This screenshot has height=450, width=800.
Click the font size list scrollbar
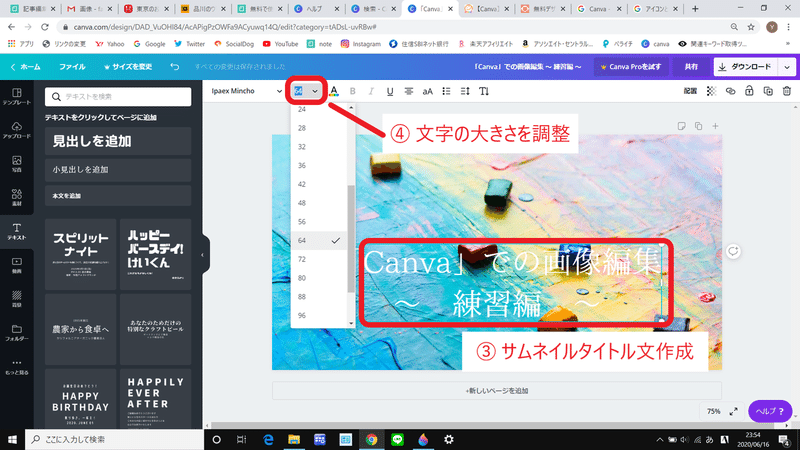tap(351, 239)
